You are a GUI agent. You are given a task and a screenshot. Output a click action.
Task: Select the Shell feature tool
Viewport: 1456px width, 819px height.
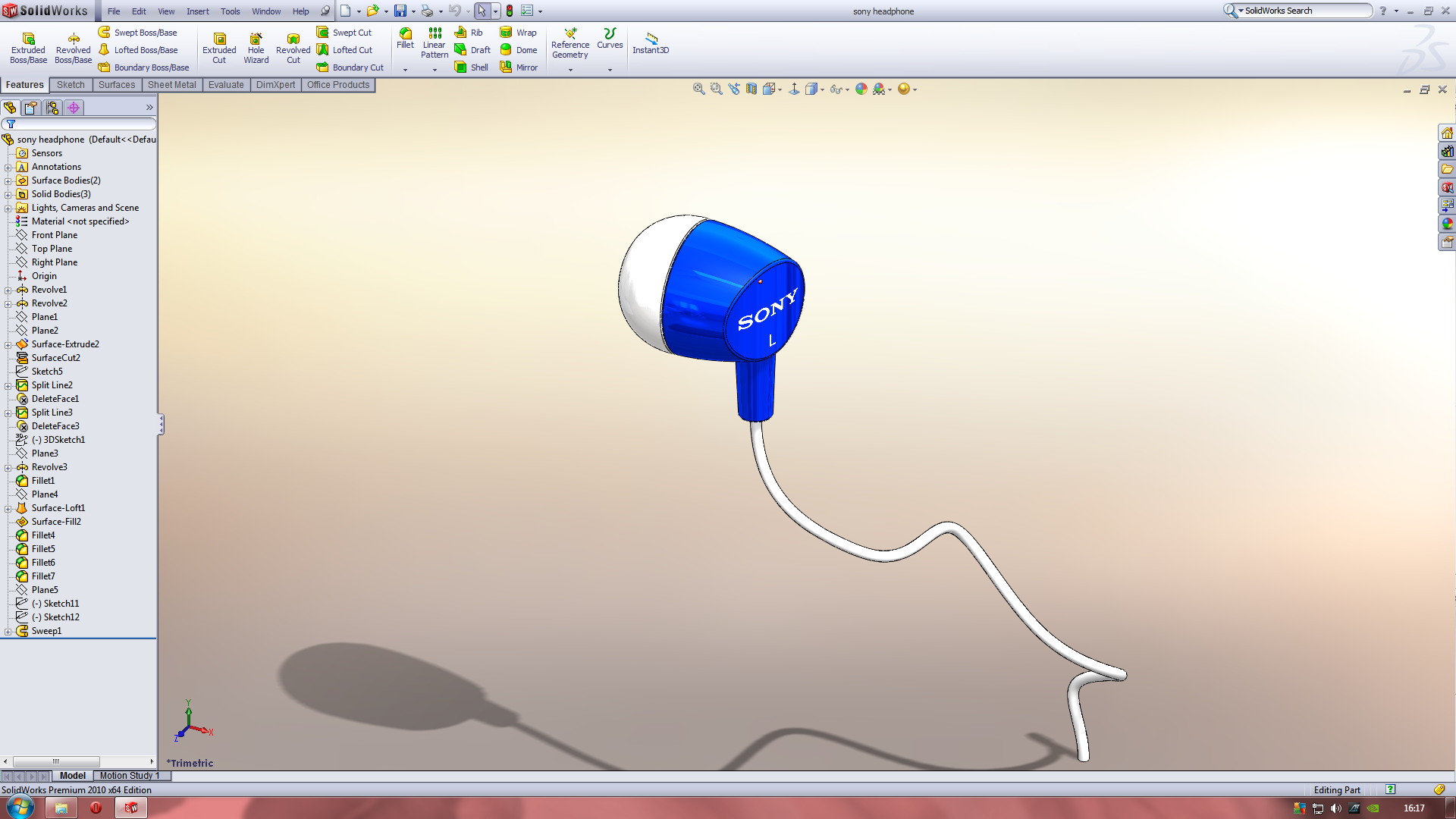(x=471, y=67)
